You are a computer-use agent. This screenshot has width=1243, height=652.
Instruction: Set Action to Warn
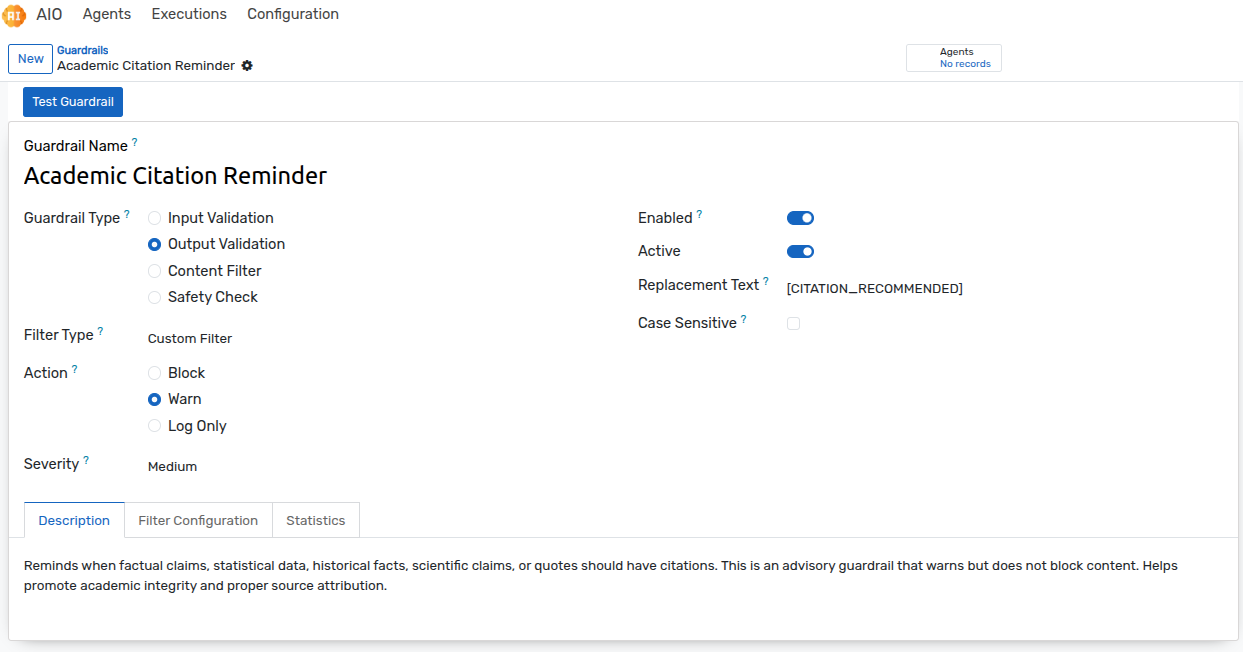point(154,399)
